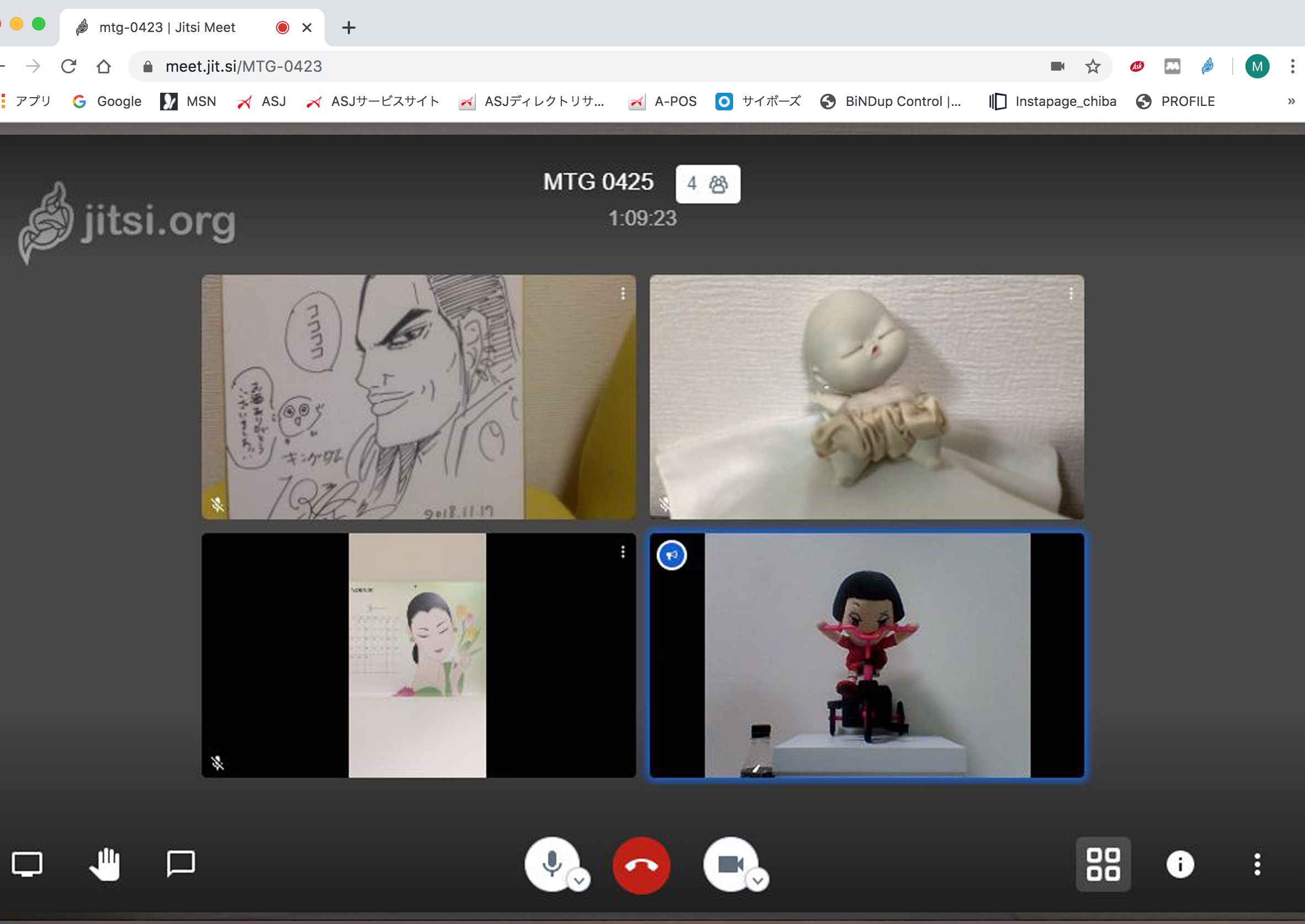Select the manga sketch participant thumbnail
The height and width of the screenshot is (924, 1305).
point(418,397)
